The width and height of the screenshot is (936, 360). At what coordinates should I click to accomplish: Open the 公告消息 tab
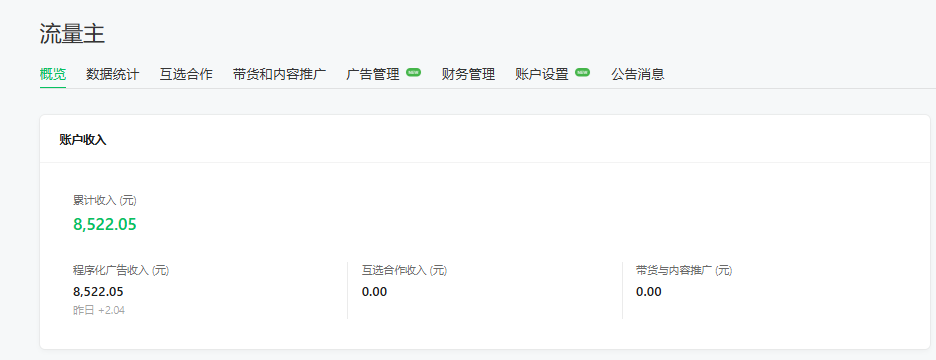click(638, 75)
